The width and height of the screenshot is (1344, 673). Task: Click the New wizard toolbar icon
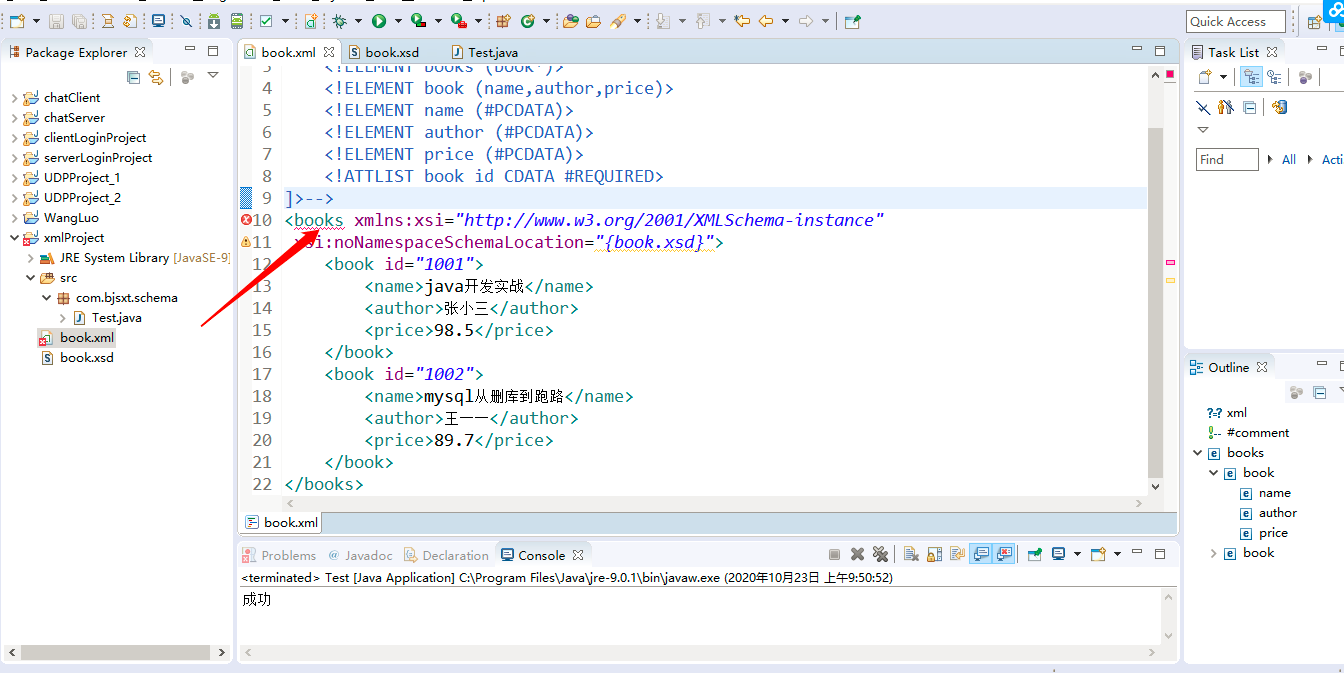(16, 21)
